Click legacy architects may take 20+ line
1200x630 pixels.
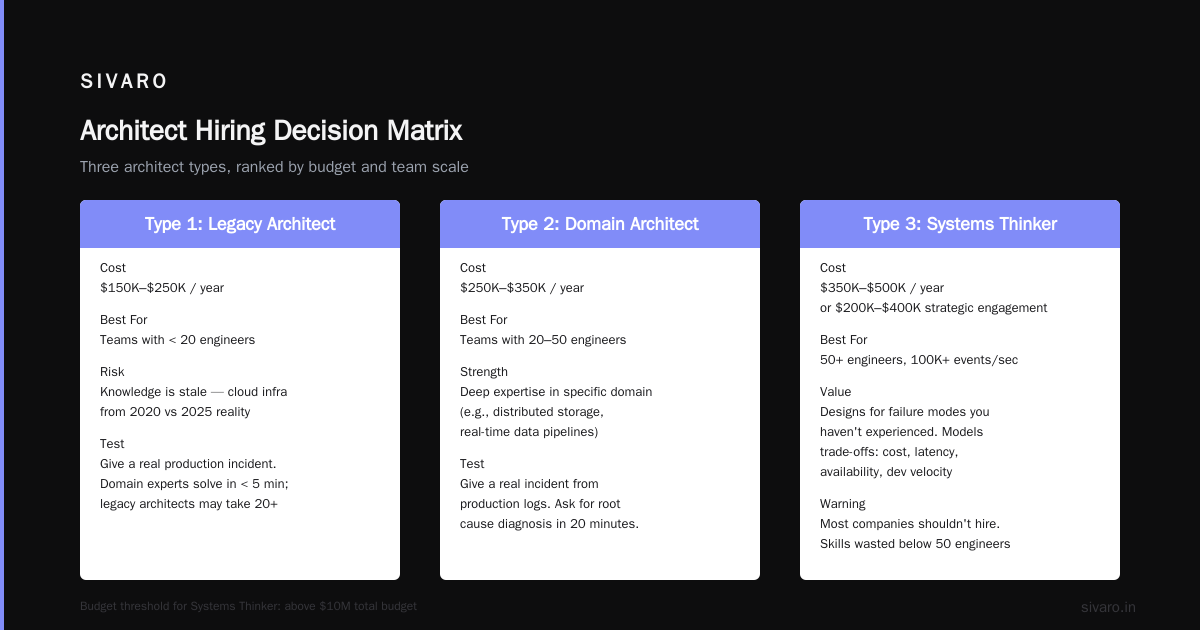click(x=189, y=504)
